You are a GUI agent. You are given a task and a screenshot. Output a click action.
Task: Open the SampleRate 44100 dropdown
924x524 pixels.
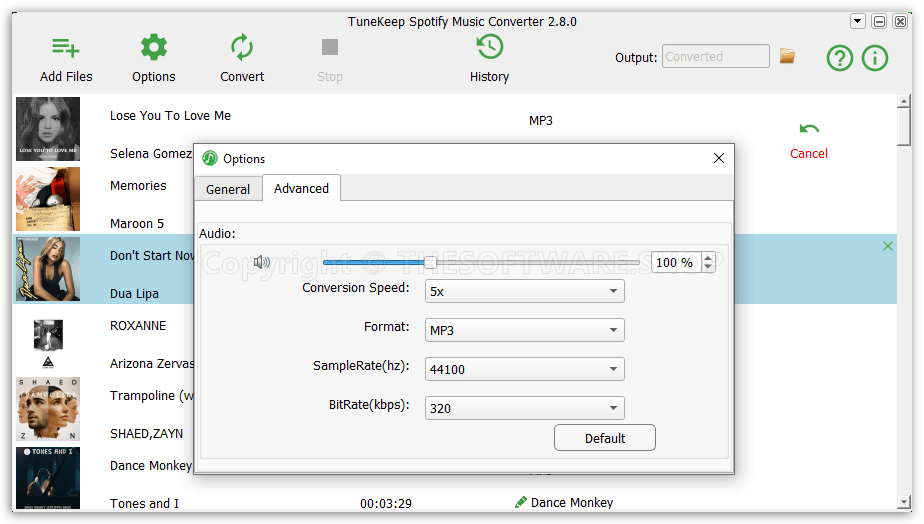[x=524, y=369]
